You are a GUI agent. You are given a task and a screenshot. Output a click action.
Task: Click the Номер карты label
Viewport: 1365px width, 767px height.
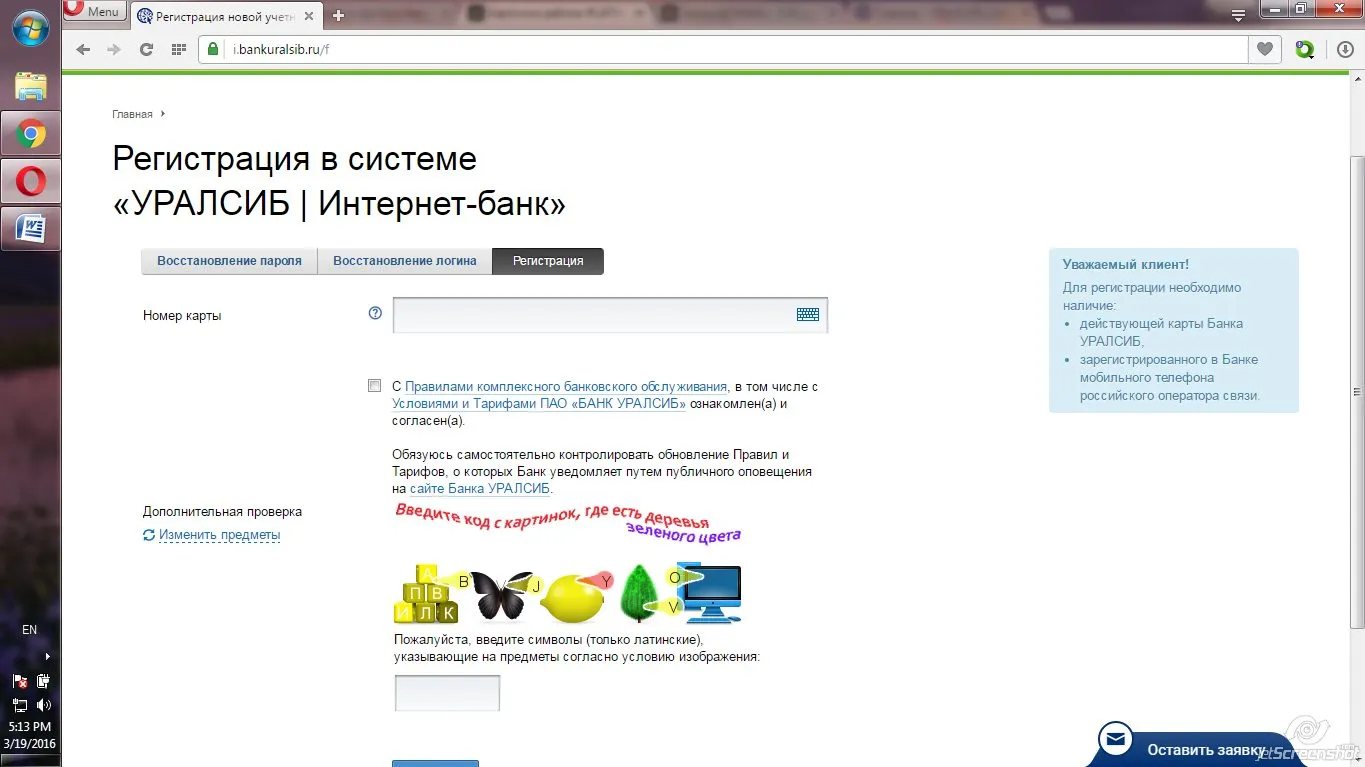(x=182, y=316)
